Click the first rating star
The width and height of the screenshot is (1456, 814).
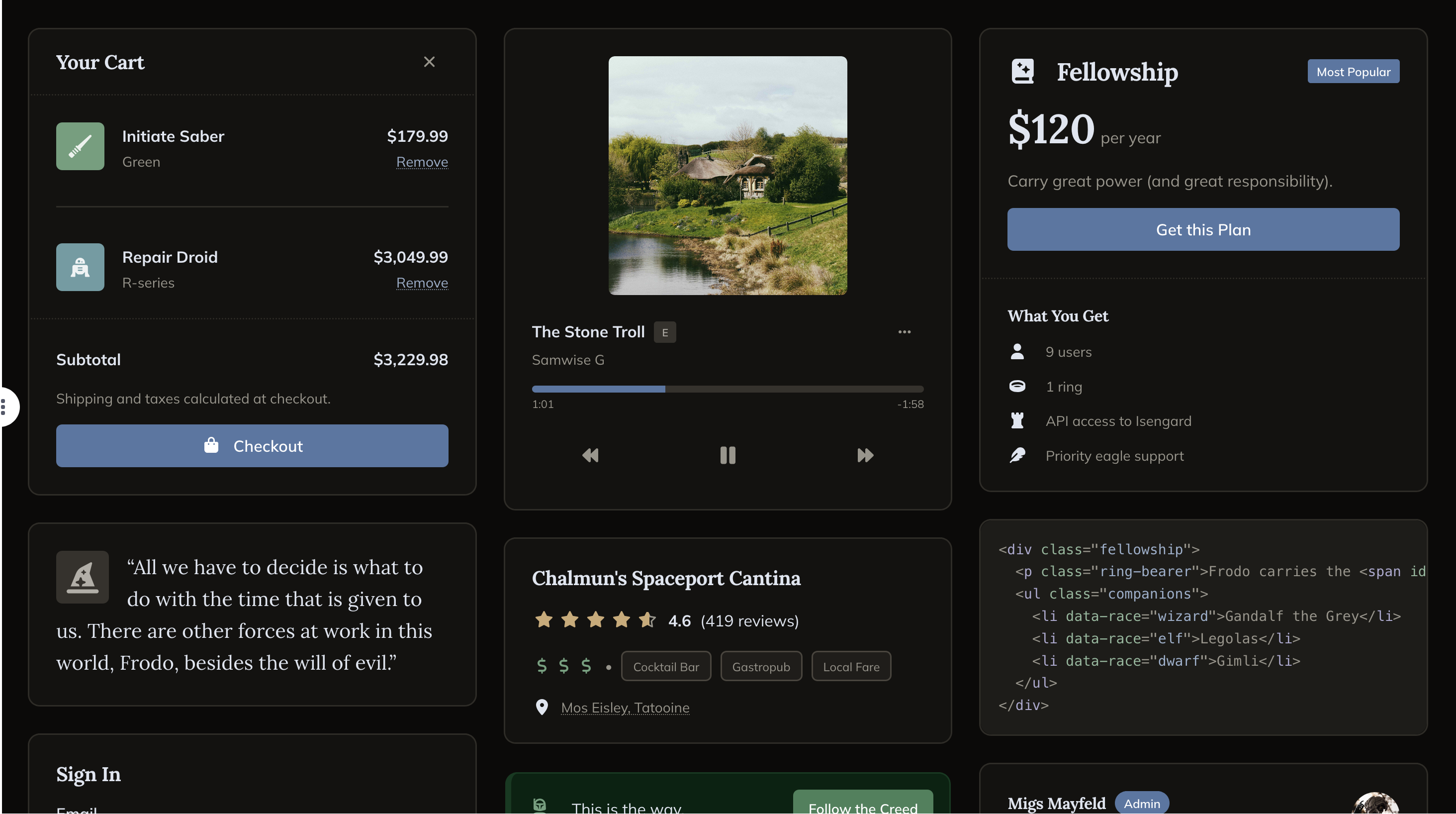(544, 620)
